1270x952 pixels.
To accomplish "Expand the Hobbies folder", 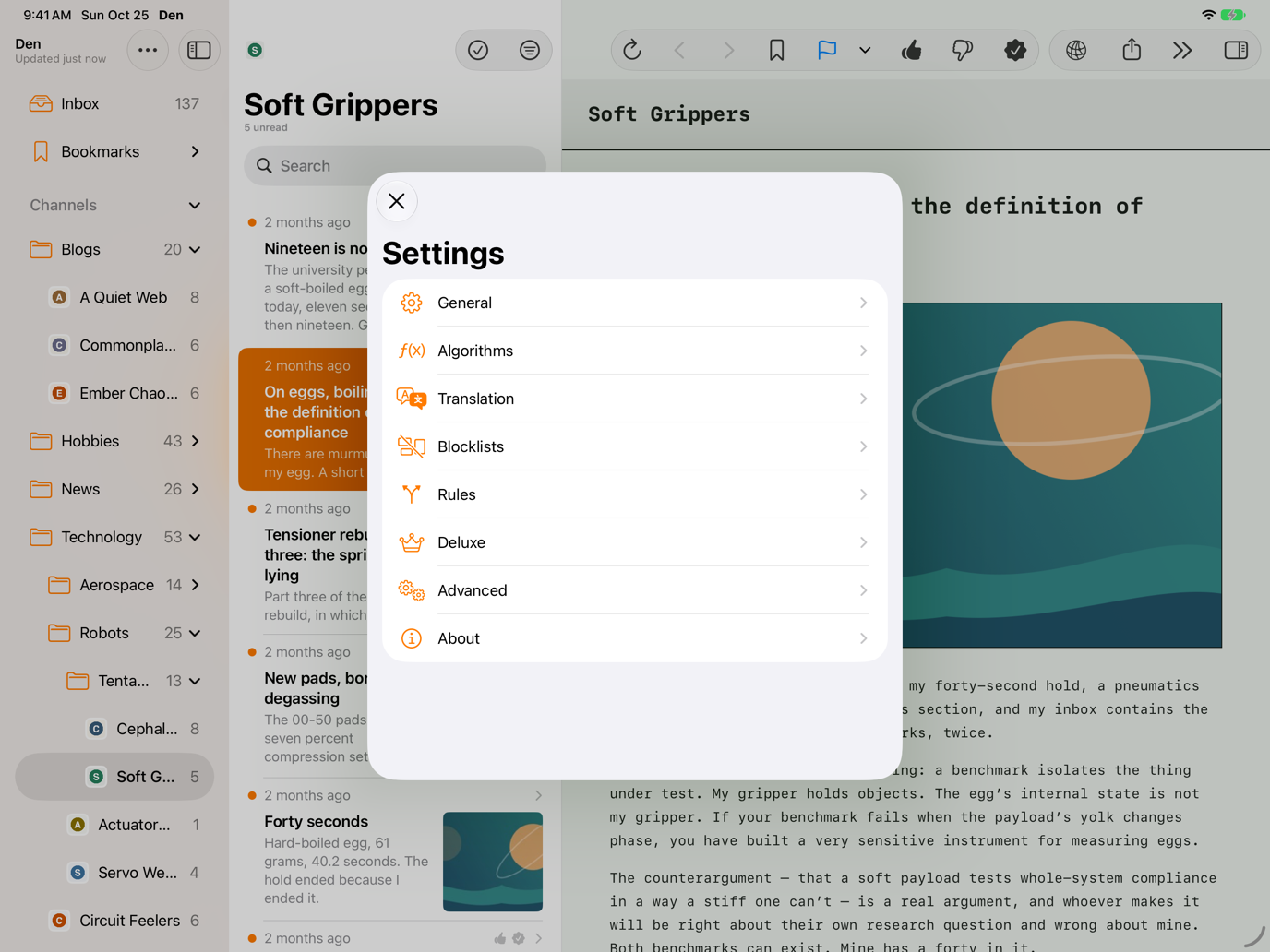I will pyautogui.click(x=195, y=441).
